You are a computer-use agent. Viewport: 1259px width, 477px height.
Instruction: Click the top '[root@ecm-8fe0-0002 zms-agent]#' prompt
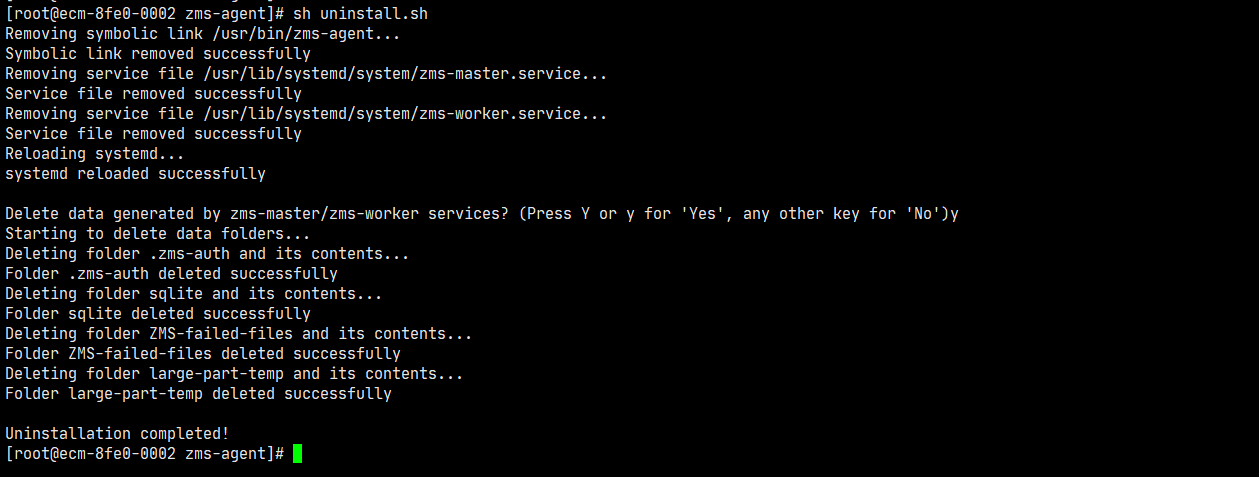144,14
